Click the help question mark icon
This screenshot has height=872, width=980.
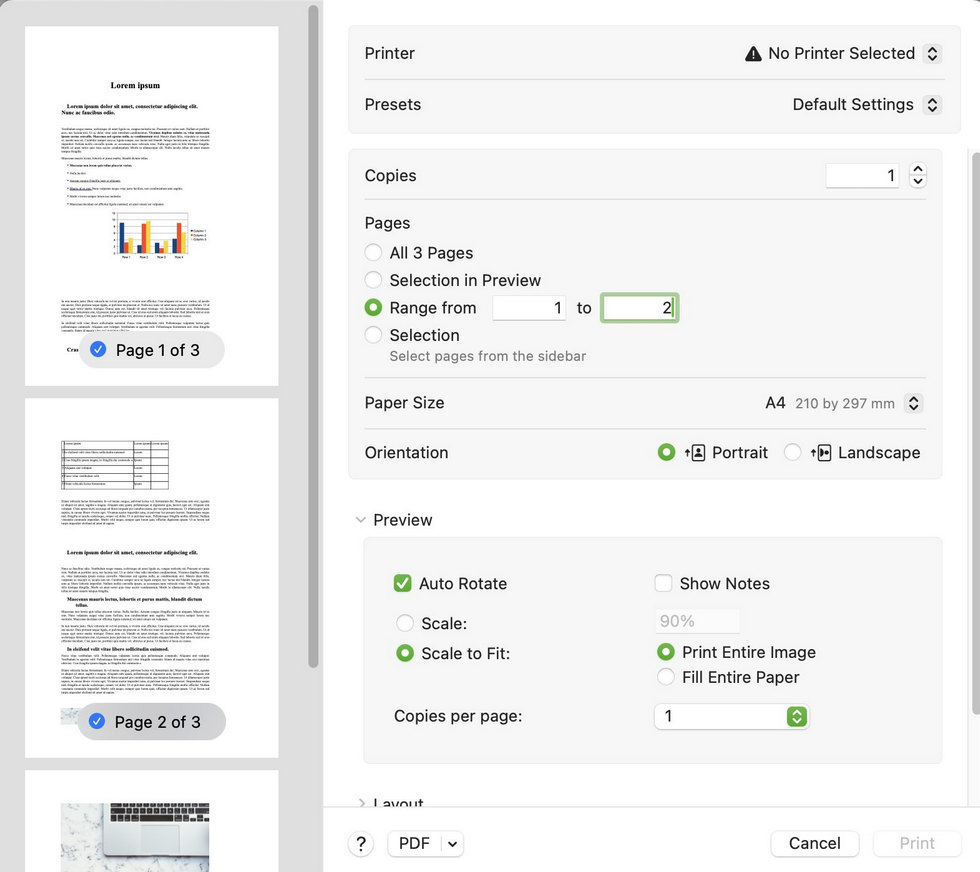coord(361,843)
